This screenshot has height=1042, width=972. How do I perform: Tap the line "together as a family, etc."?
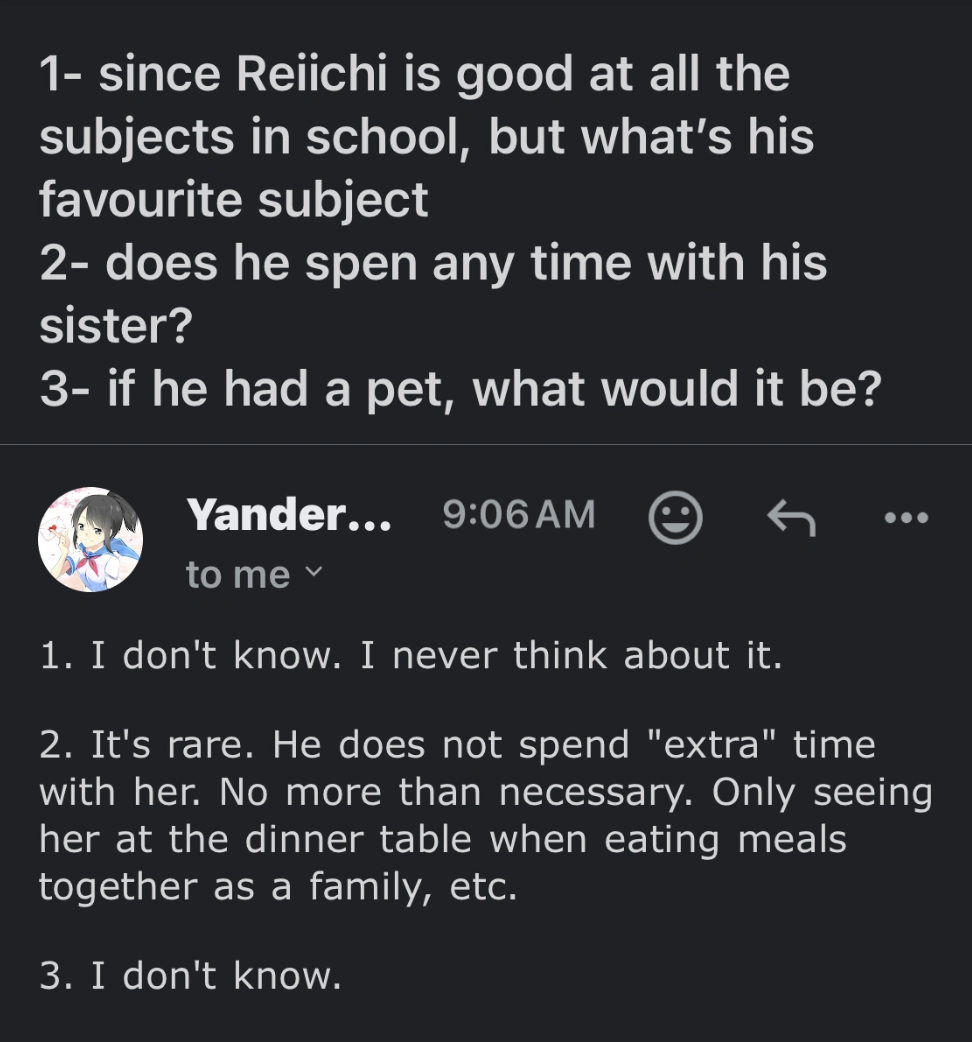pyautogui.click(x=278, y=886)
